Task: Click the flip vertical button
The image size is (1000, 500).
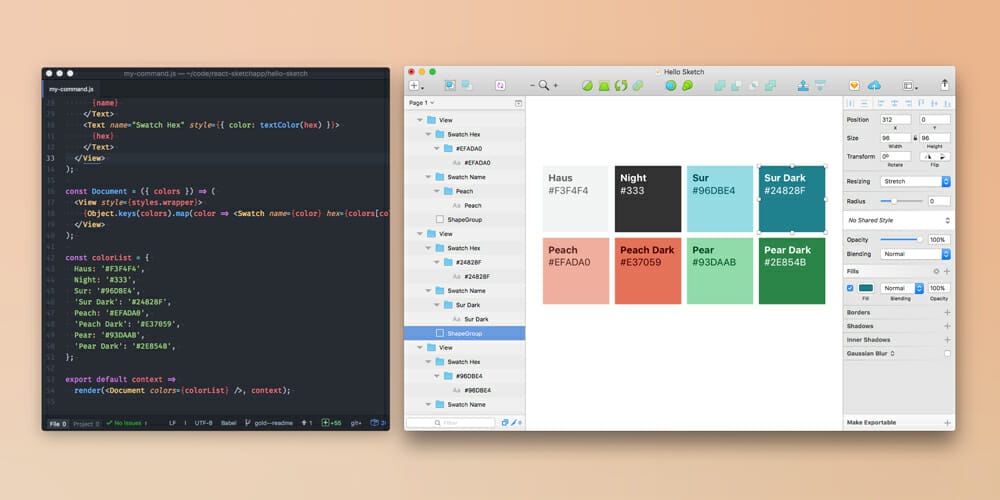Action: pyautogui.click(x=943, y=156)
